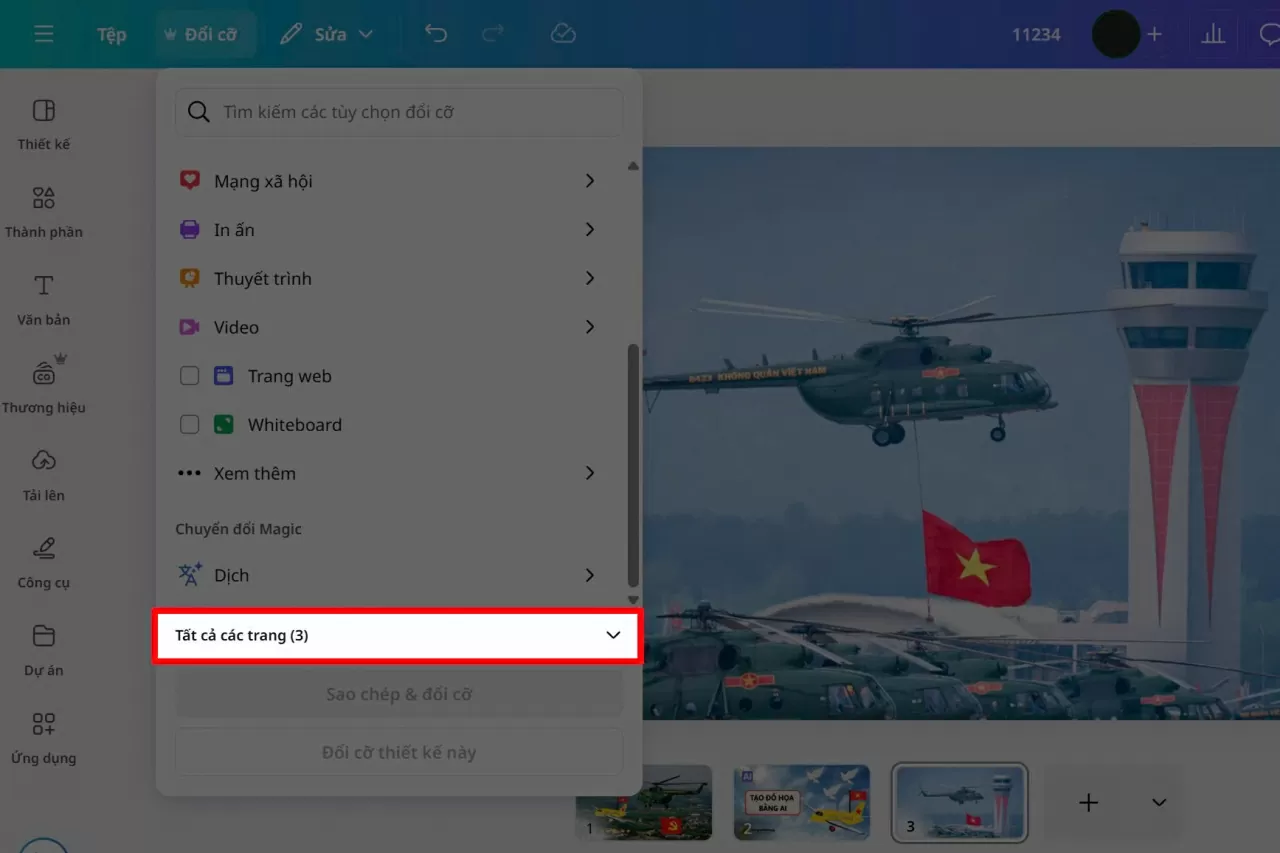Open the Sửa dropdown arrow
The width and height of the screenshot is (1280, 853).
pos(364,33)
